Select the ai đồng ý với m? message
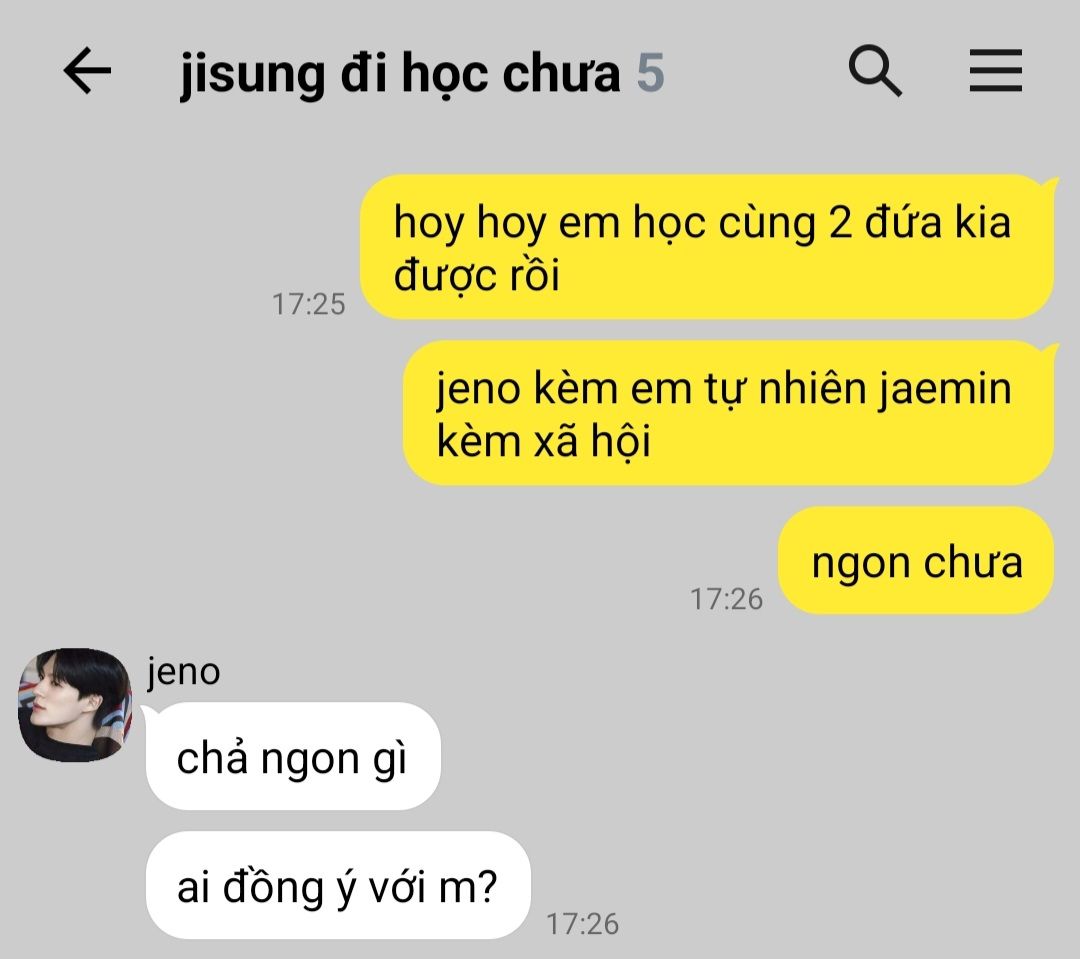This screenshot has height=959, width=1080. [338, 885]
